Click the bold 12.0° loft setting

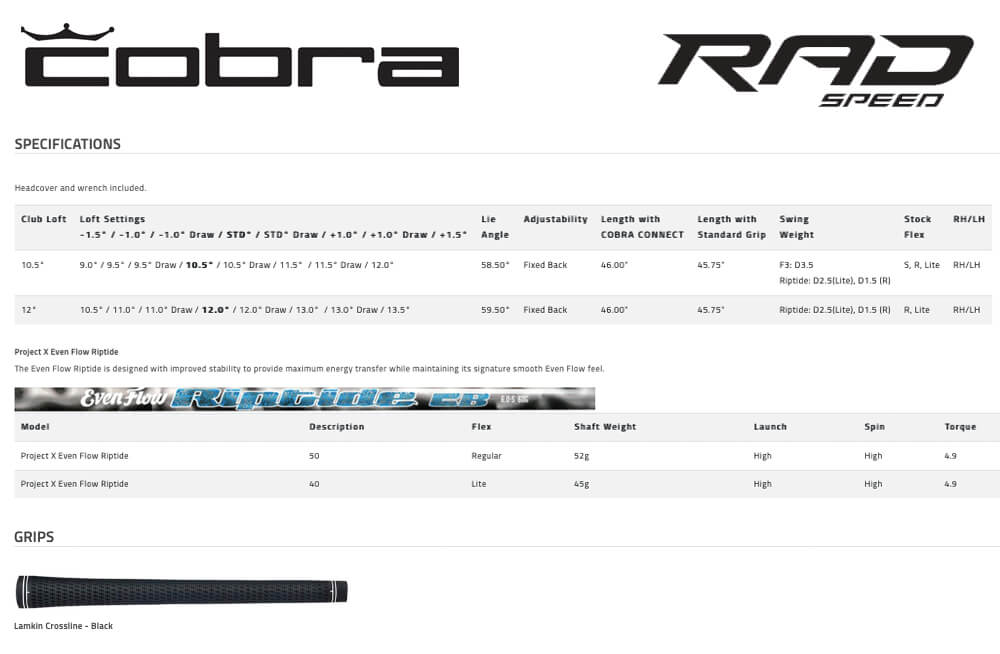pyautogui.click(x=216, y=309)
